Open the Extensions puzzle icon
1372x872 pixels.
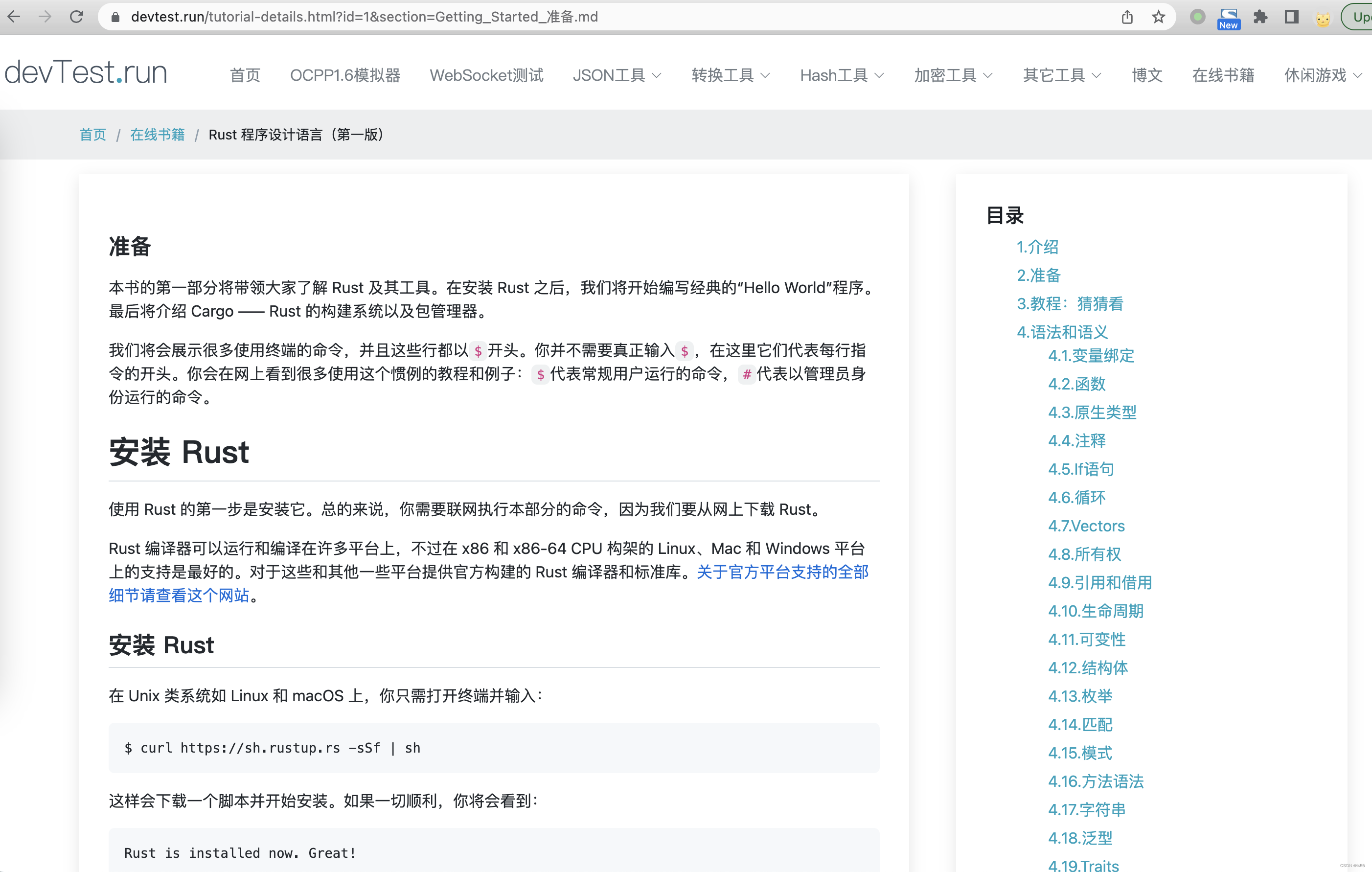click(1260, 17)
